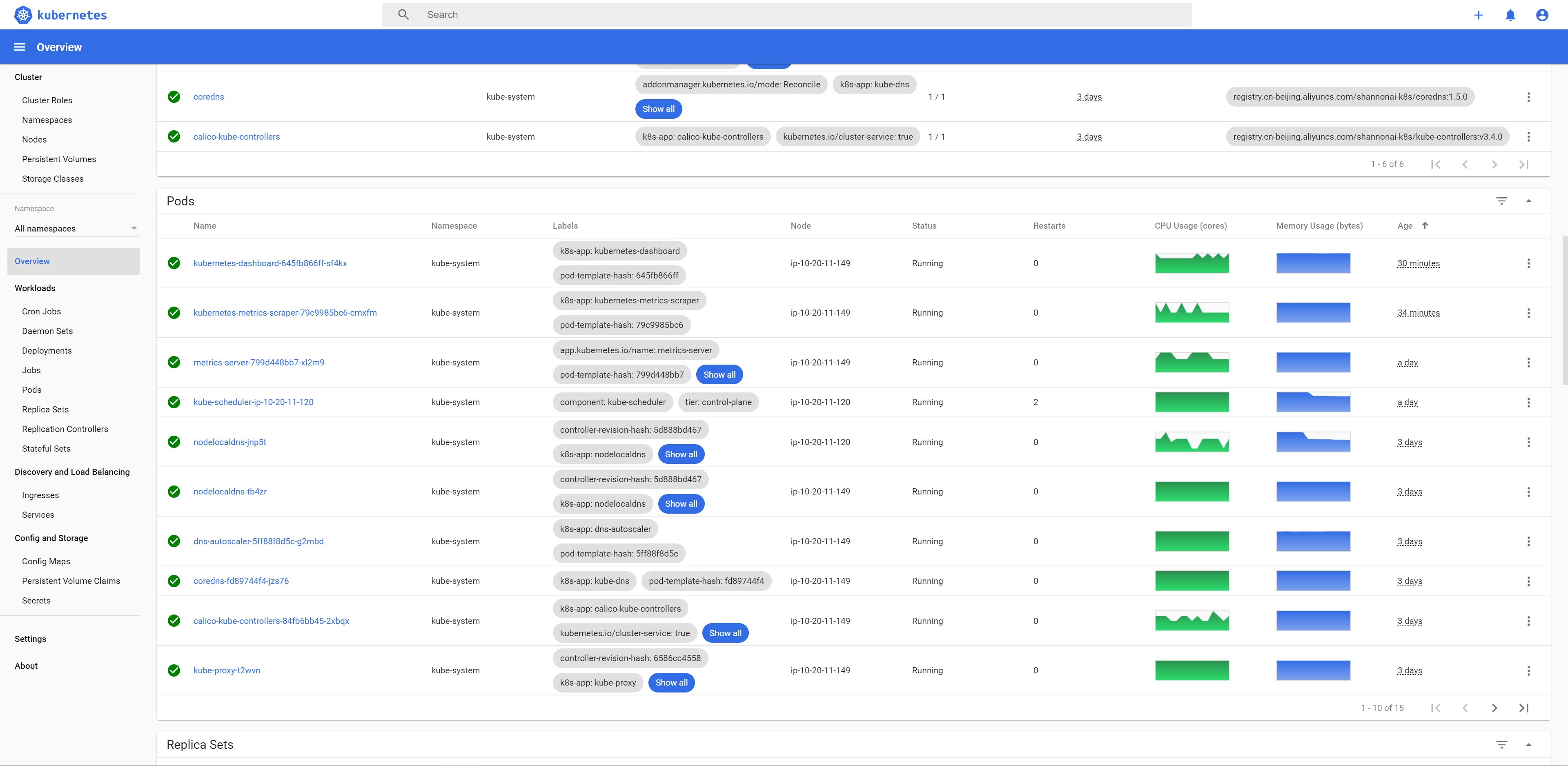Show all labels for metrics-server pod
Viewport: 1568px width, 766px height.
(x=719, y=374)
